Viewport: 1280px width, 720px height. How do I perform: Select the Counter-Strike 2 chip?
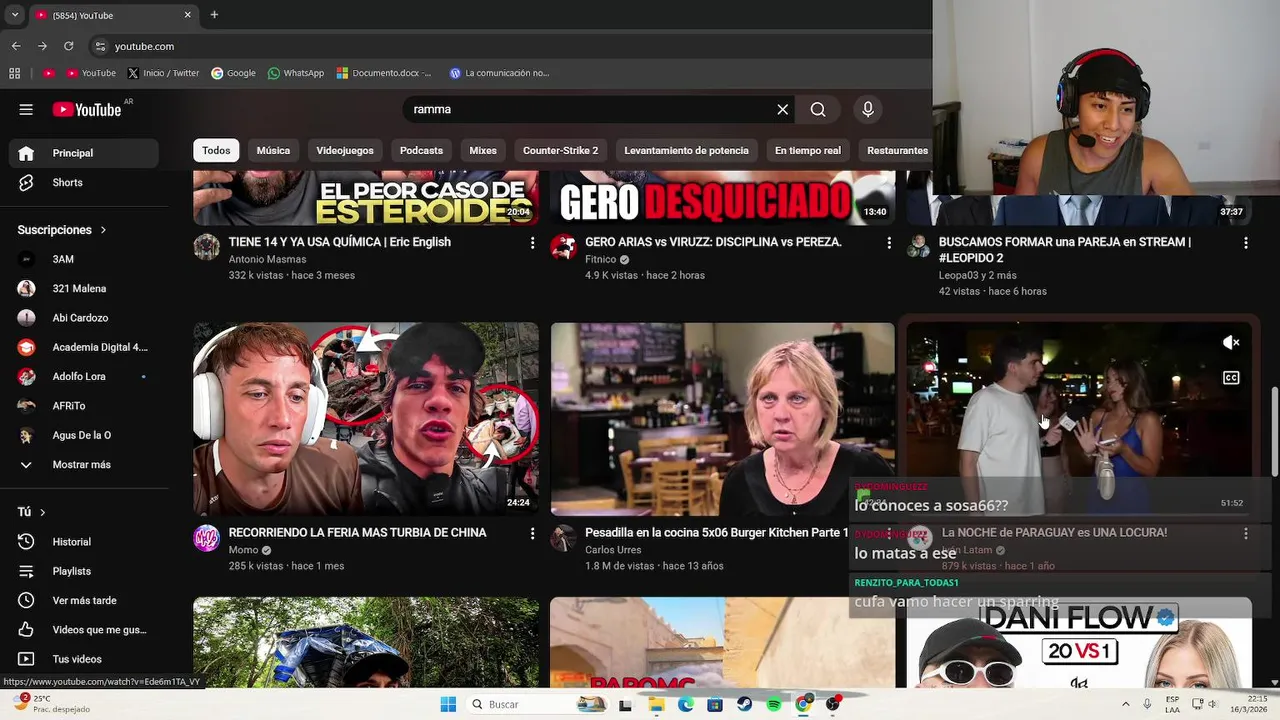coord(560,151)
